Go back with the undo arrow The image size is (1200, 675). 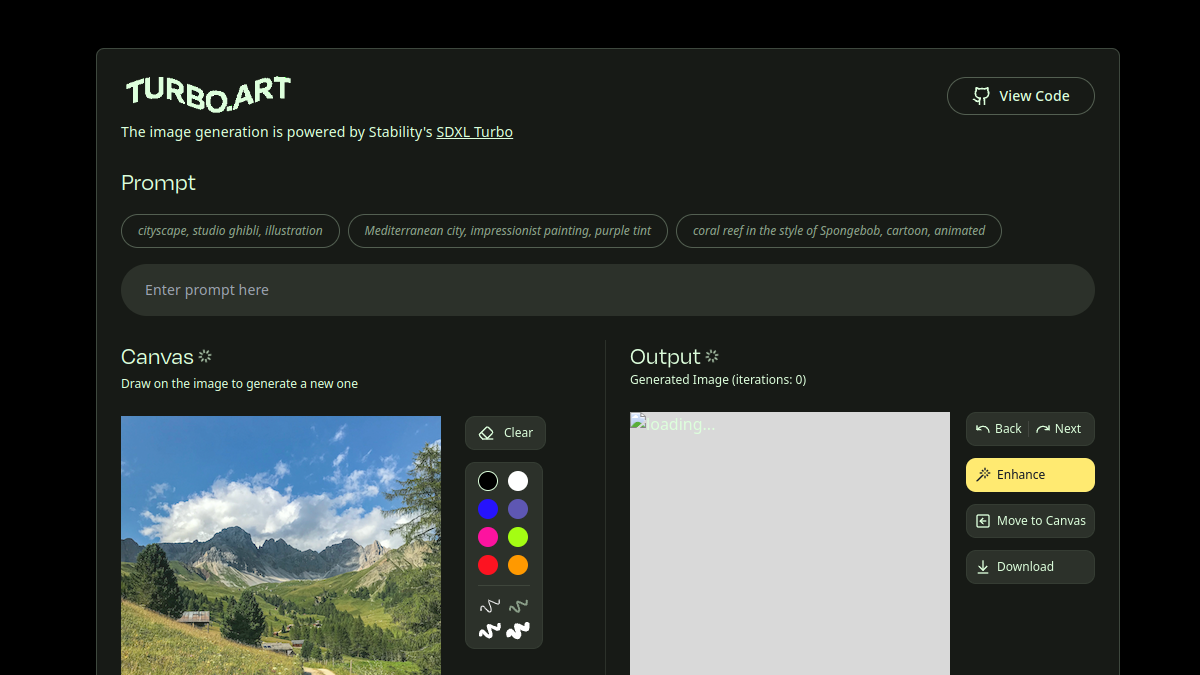[x=999, y=429]
